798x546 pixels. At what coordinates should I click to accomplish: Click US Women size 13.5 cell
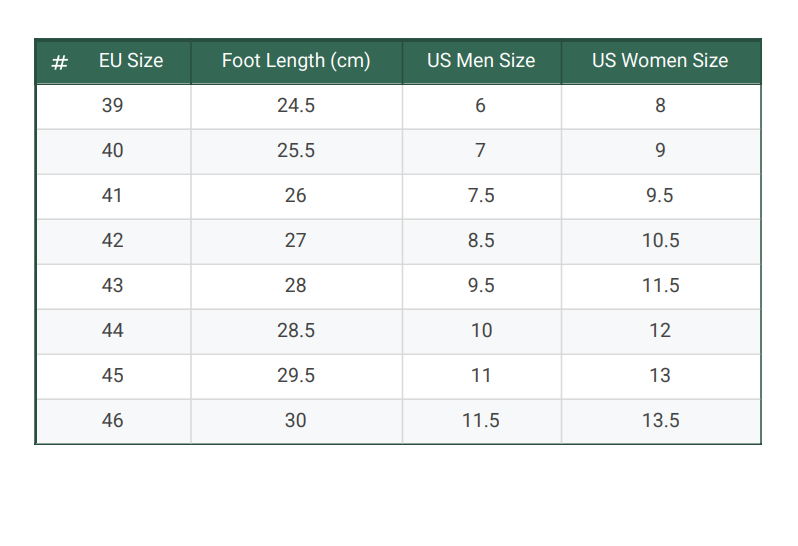pyautogui.click(x=661, y=421)
